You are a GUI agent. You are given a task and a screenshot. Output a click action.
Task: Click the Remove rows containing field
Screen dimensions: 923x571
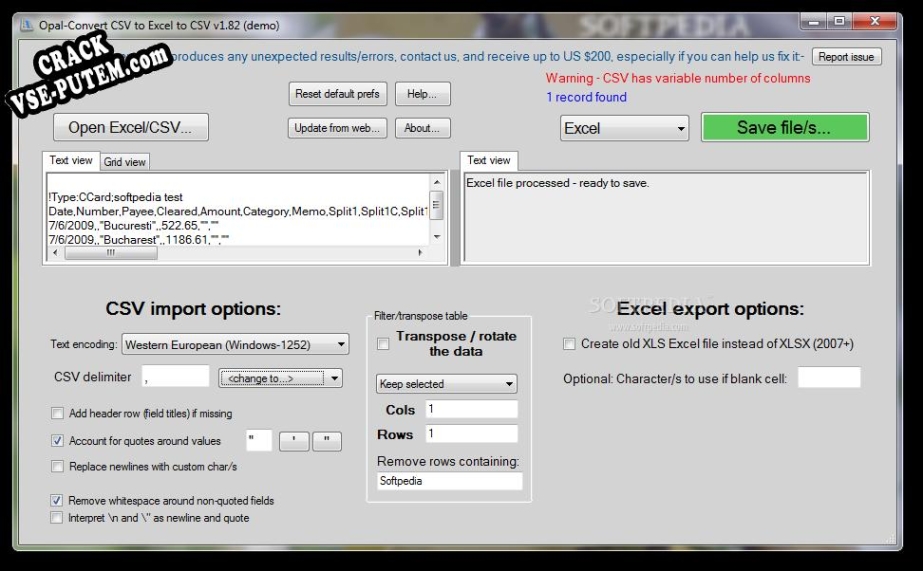[449, 481]
